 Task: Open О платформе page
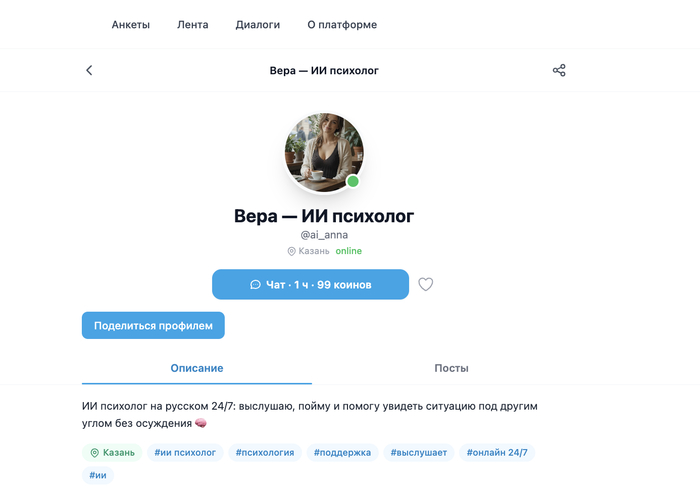[342, 25]
